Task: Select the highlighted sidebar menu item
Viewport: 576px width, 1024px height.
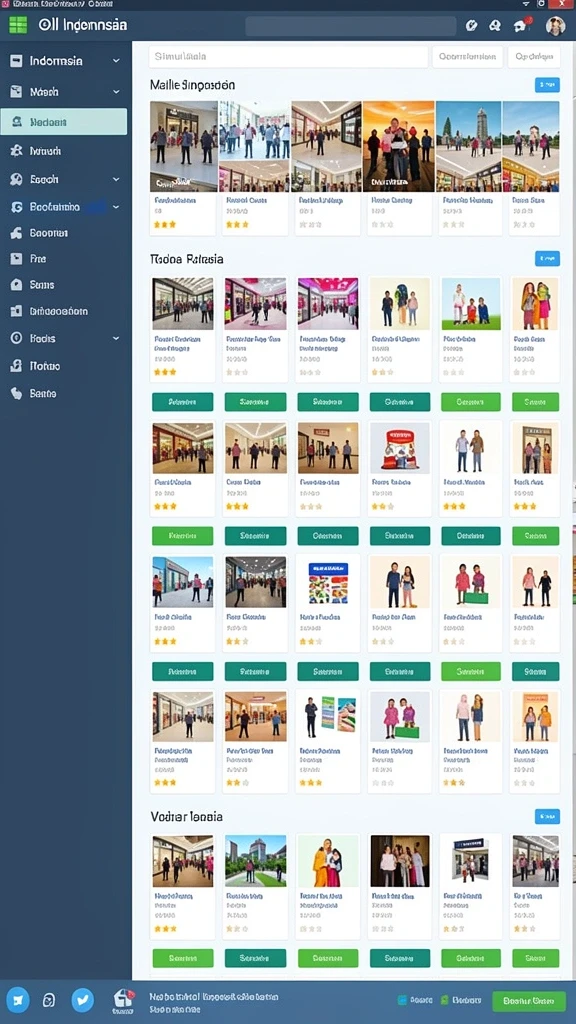Action: pos(64,122)
